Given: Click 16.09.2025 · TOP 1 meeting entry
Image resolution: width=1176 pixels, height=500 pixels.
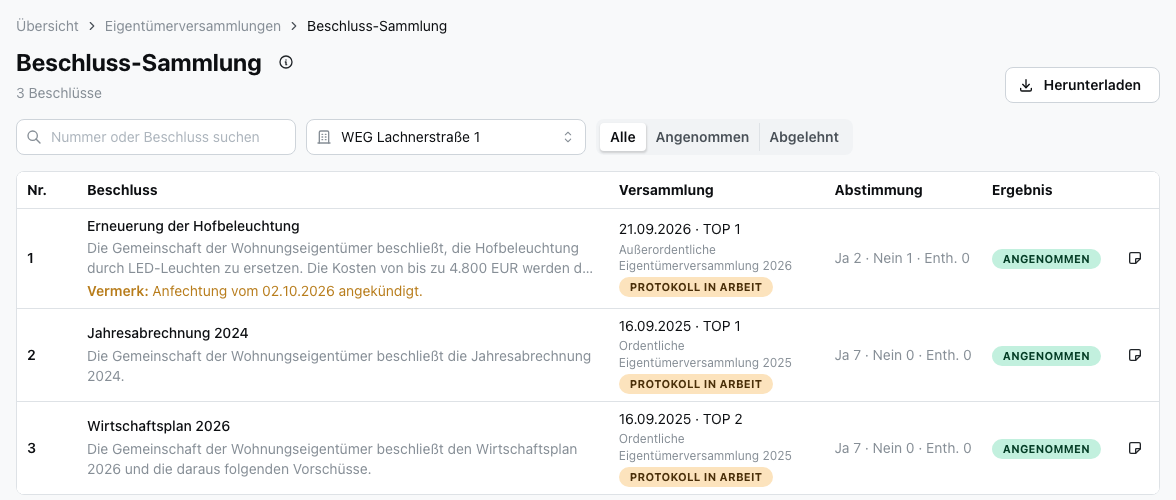Looking at the screenshot, I should coord(680,326).
